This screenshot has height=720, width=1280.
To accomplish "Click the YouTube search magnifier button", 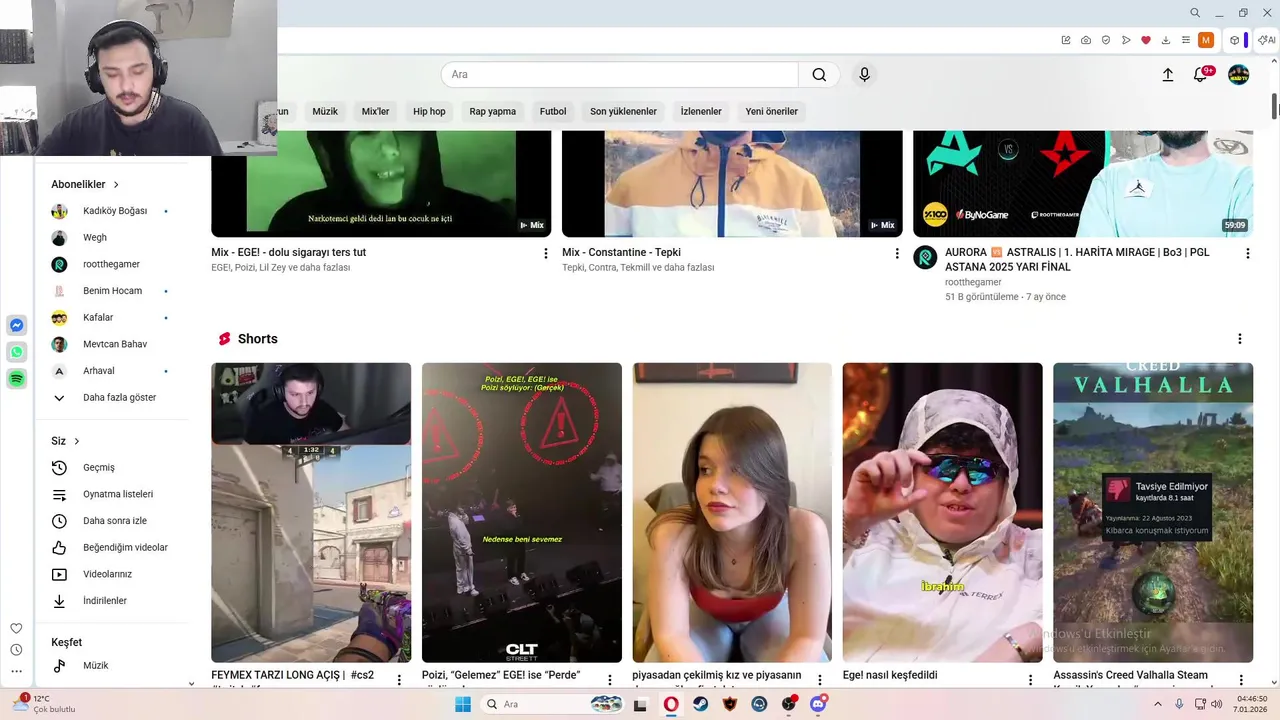I will pos(819,74).
